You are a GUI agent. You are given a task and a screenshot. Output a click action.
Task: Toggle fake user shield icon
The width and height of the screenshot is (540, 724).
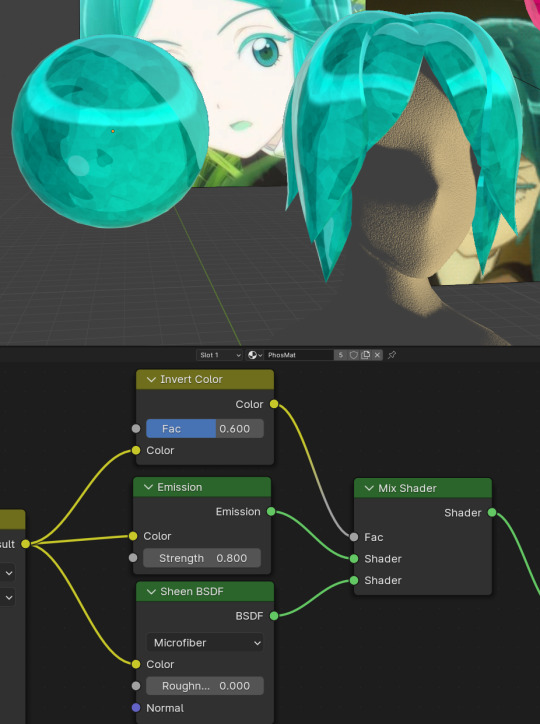point(353,355)
